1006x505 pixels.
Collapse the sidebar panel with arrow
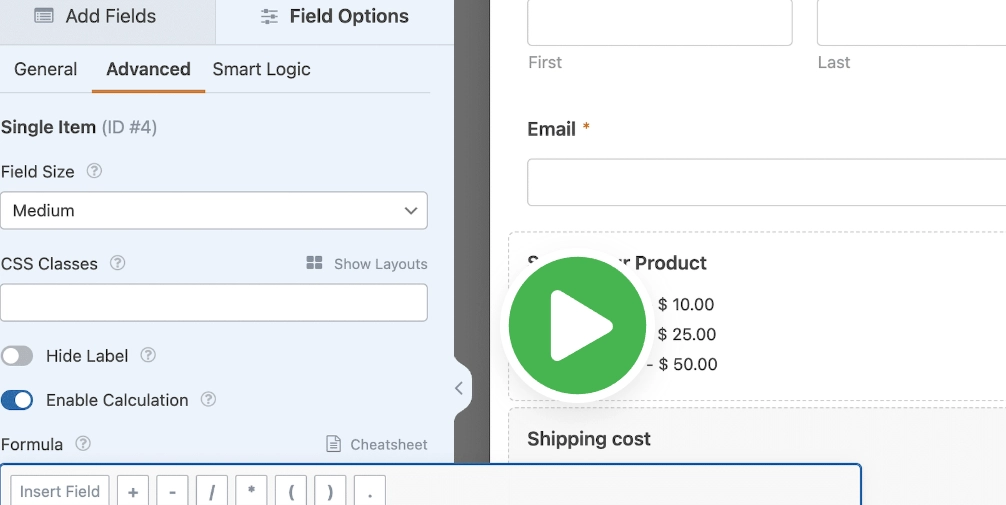[x=459, y=388]
